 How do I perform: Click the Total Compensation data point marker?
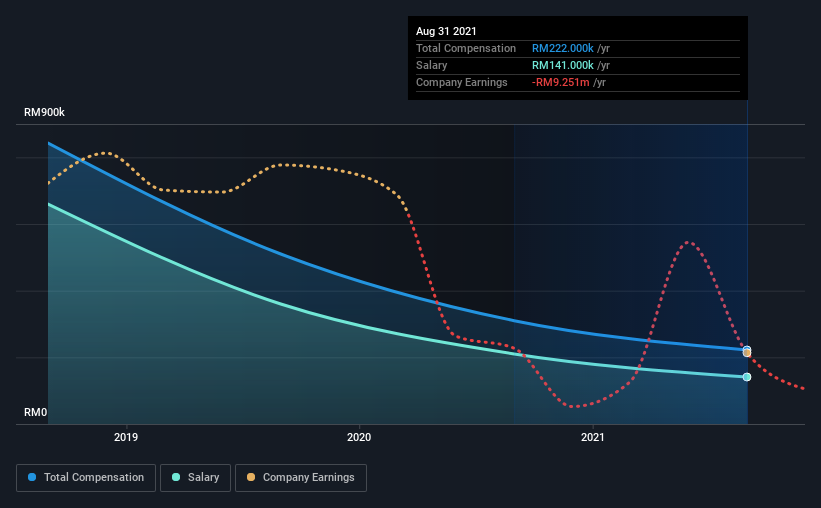click(747, 349)
